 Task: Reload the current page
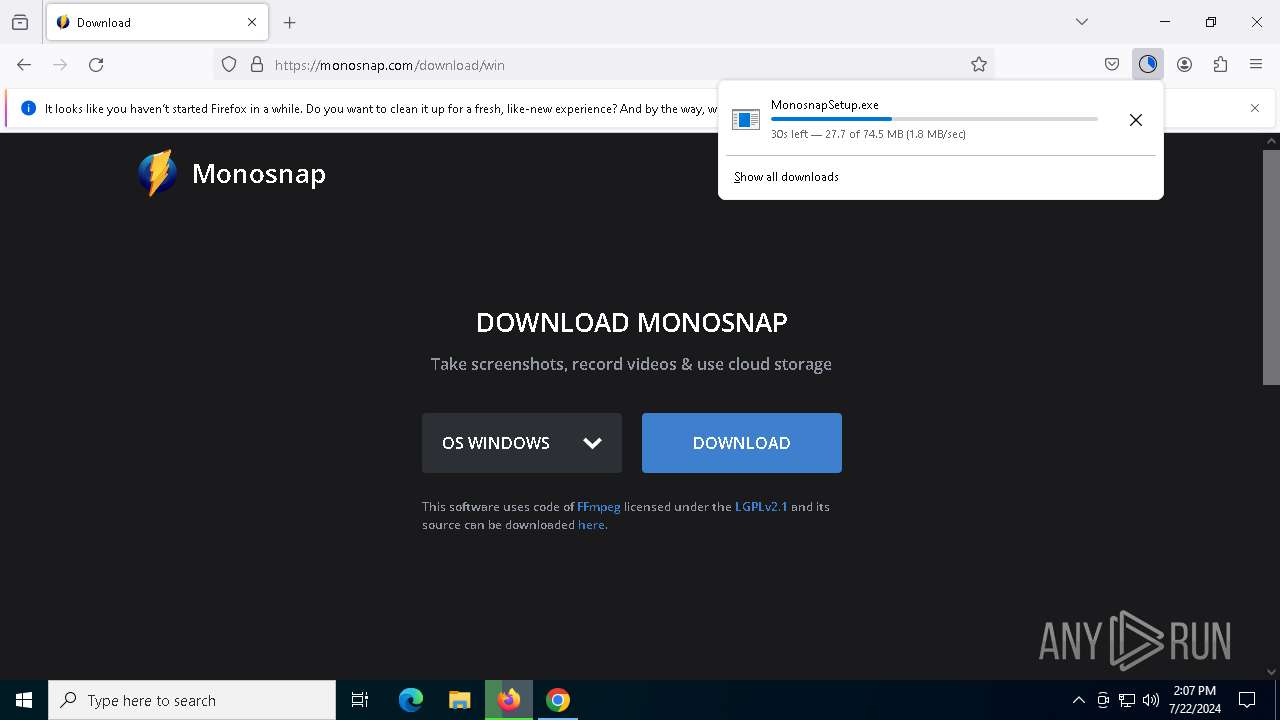96,65
